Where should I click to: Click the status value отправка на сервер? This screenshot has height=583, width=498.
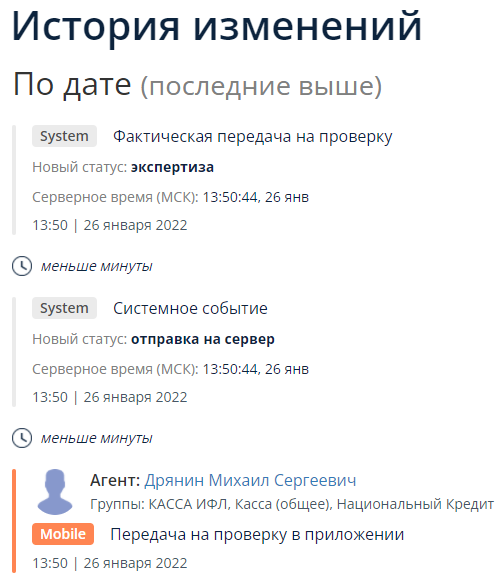(203, 339)
